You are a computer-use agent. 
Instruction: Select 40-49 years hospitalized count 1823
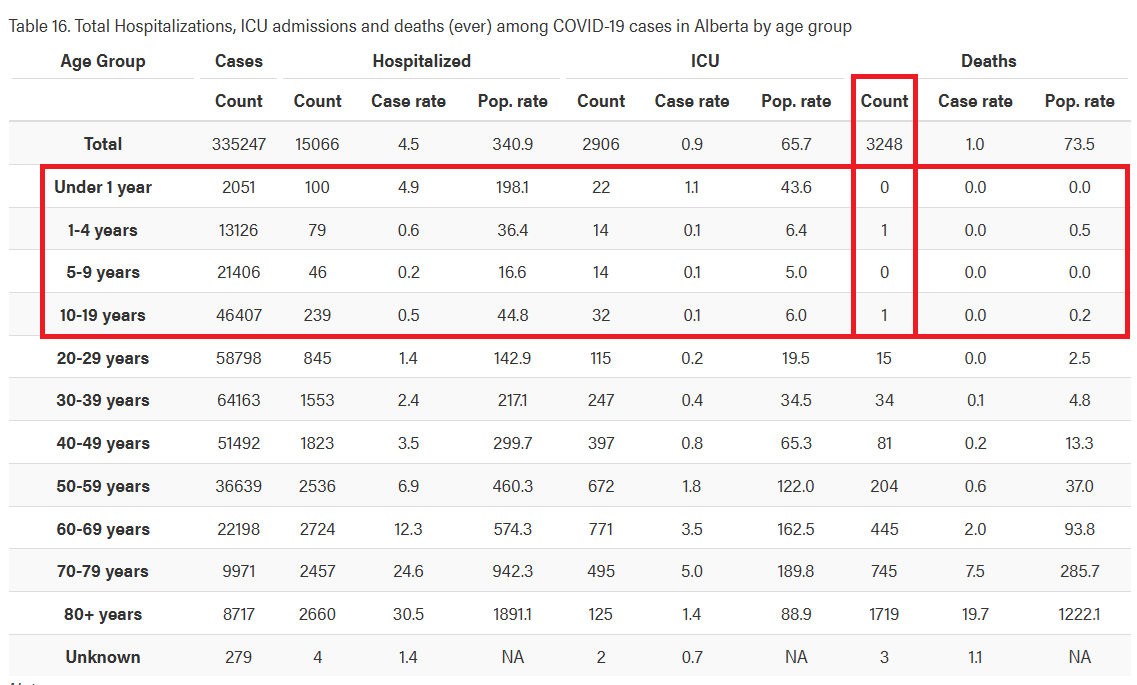pos(317,443)
